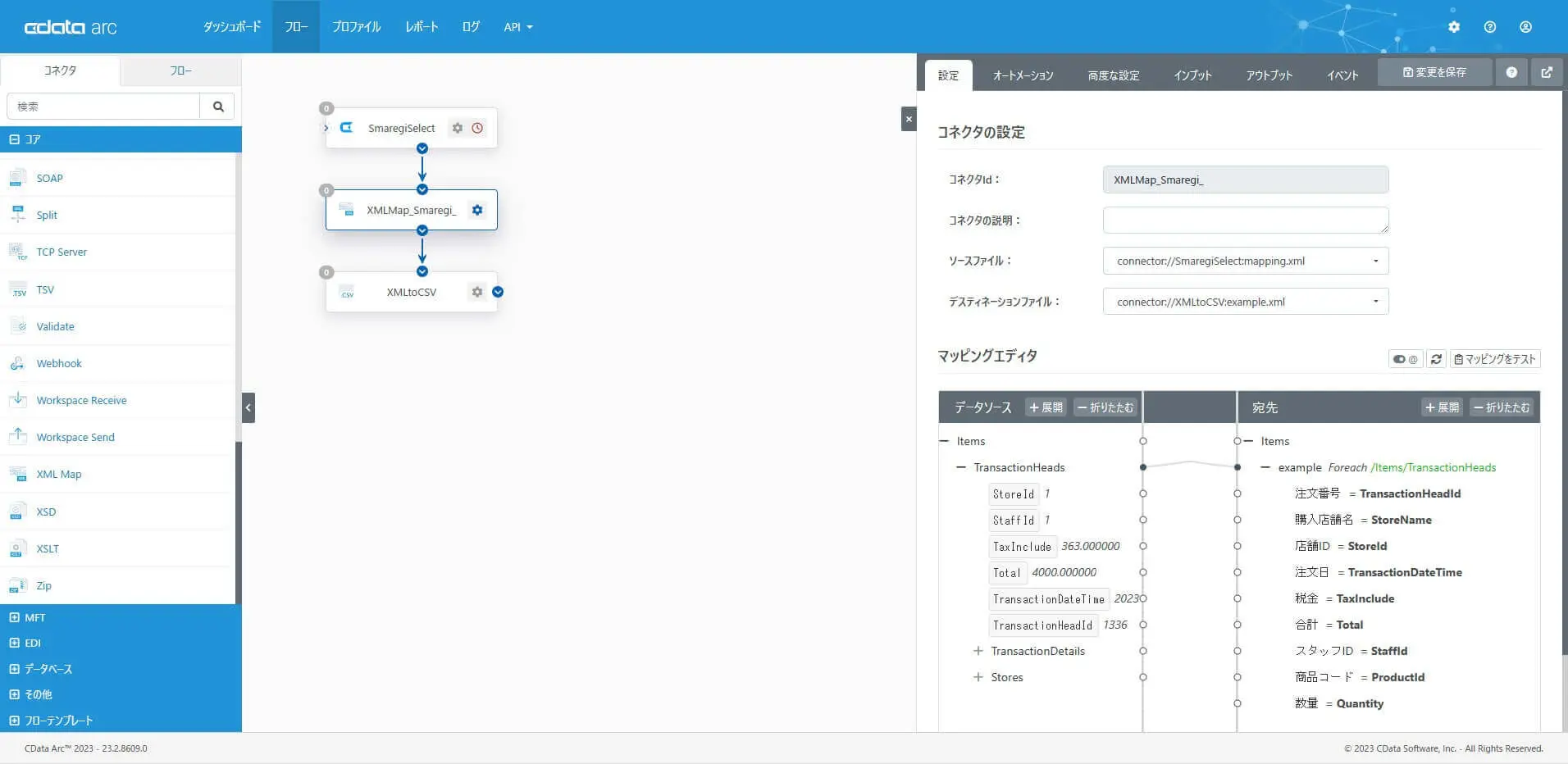Switch to the アウトプット tab

click(x=1269, y=75)
